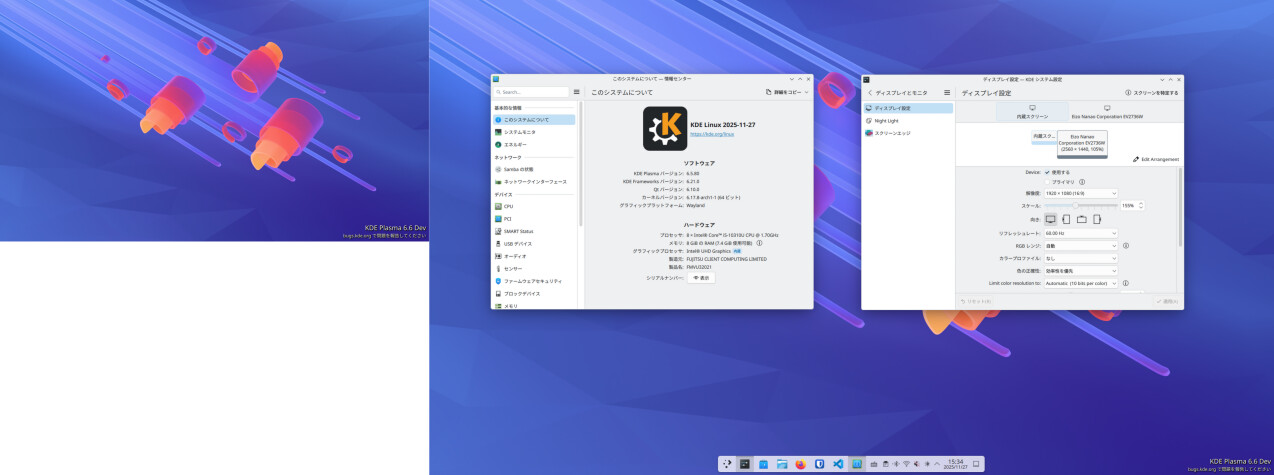Screen dimensions: 1274x475
Task: Enable the プライマリ primary display checkbox
Action: (1047, 182)
